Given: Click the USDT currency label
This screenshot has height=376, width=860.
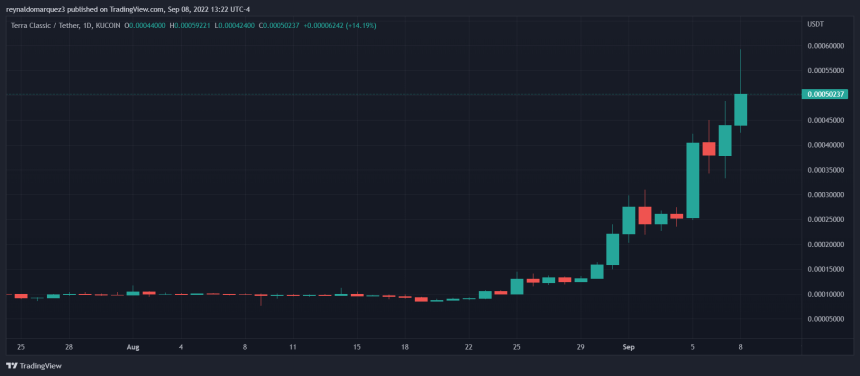Looking at the screenshot, I should pyautogui.click(x=815, y=25).
